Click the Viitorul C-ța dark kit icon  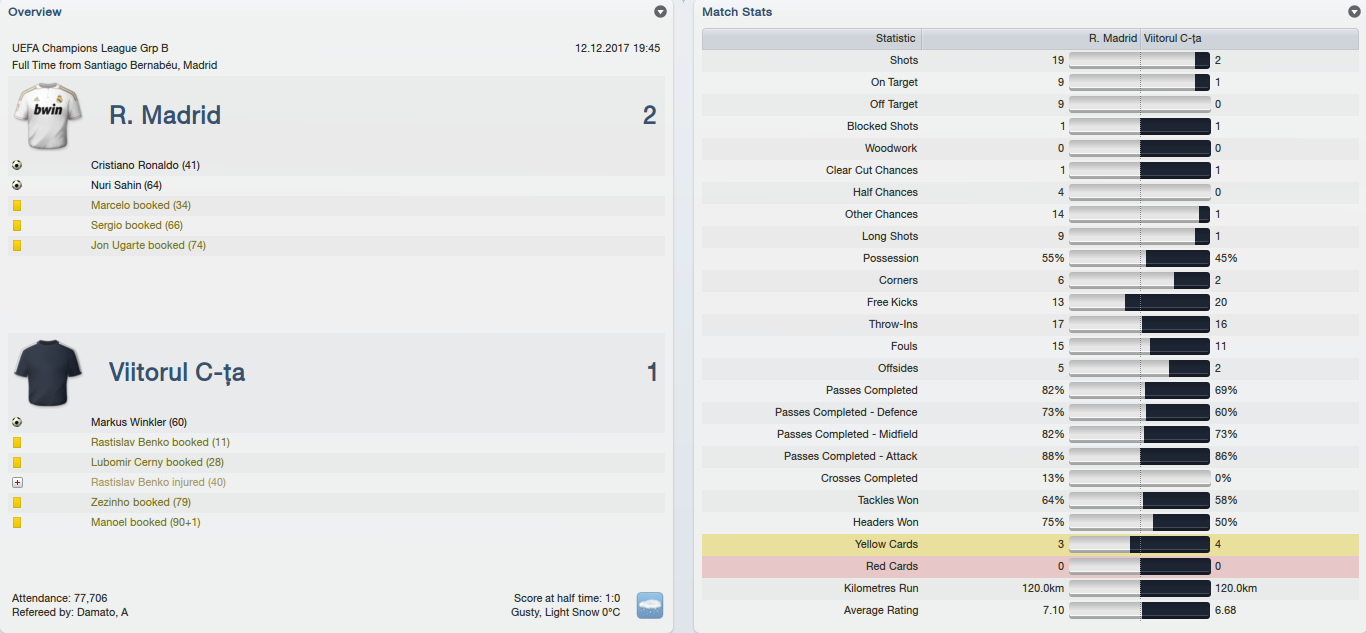click(x=48, y=372)
